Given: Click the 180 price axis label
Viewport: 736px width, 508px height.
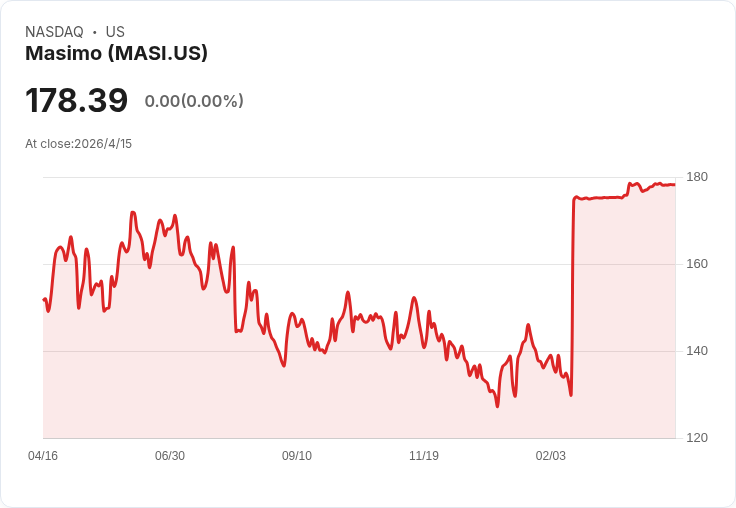Looking at the screenshot, I should point(697,177).
